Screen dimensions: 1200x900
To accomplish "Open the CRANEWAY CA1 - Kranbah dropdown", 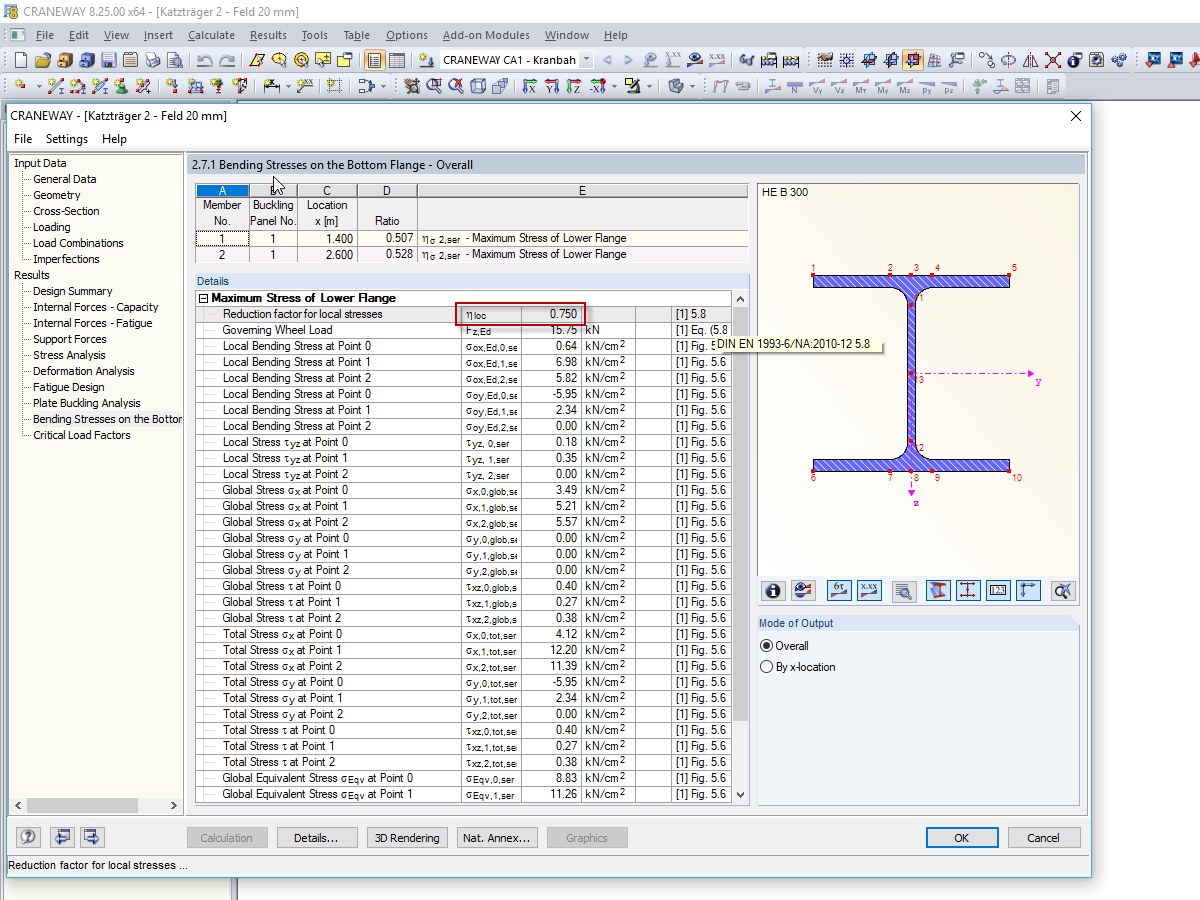I will pos(586,60).
